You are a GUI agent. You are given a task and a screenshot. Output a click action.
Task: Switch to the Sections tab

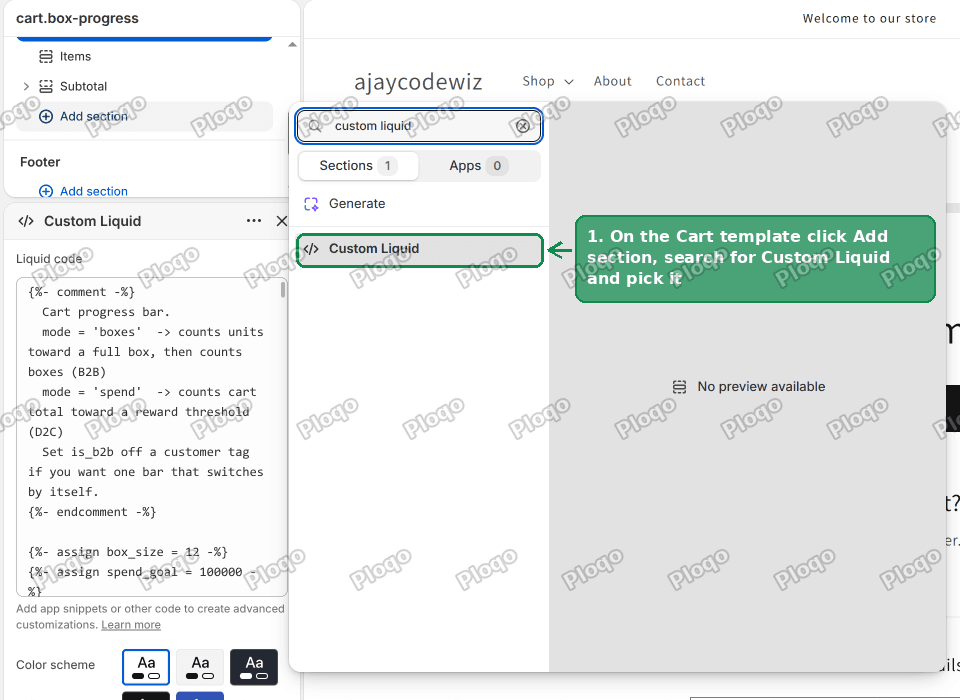tap(359, 165)
